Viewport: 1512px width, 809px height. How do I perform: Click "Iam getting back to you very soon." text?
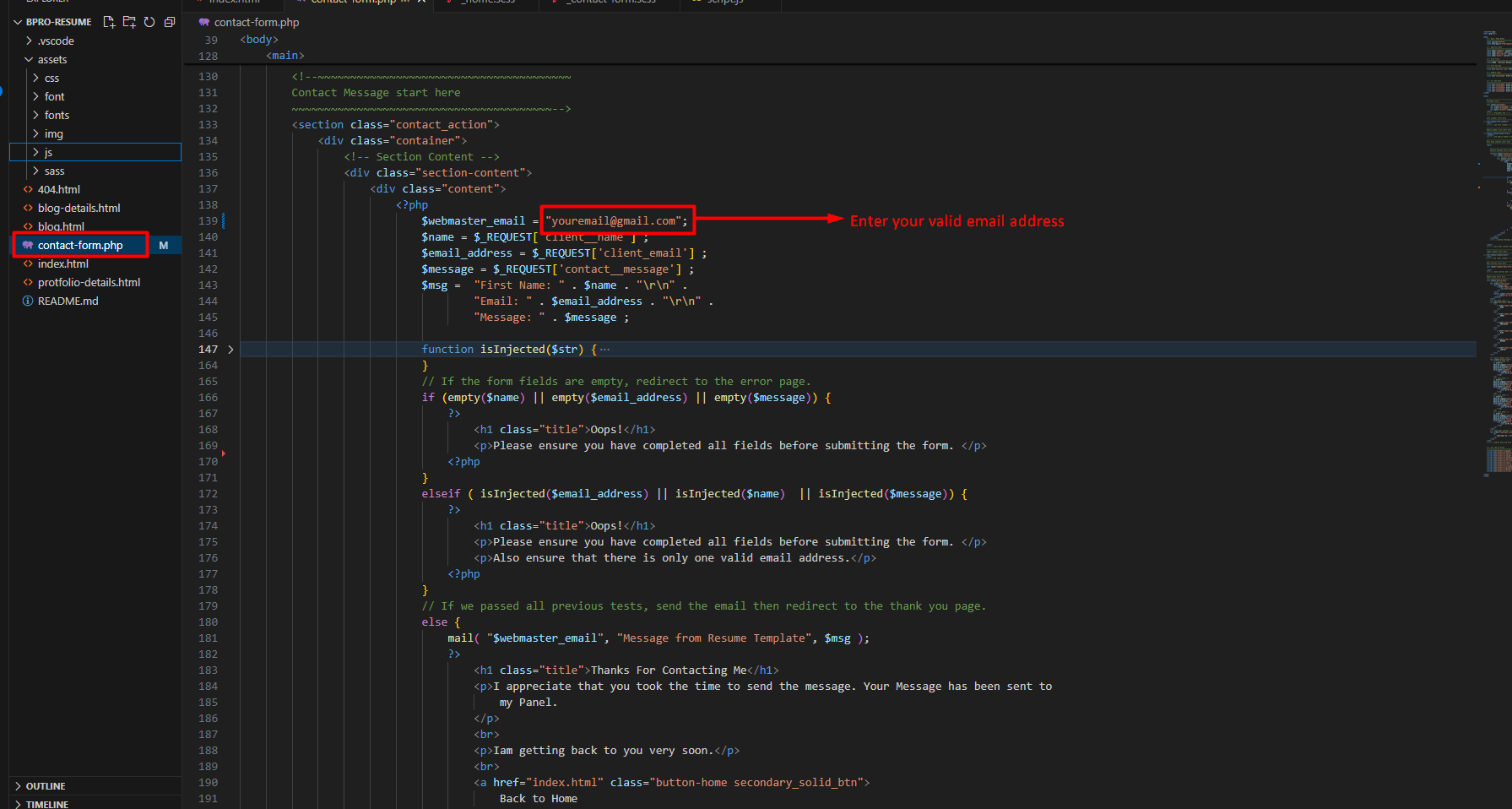coord(604,751)
